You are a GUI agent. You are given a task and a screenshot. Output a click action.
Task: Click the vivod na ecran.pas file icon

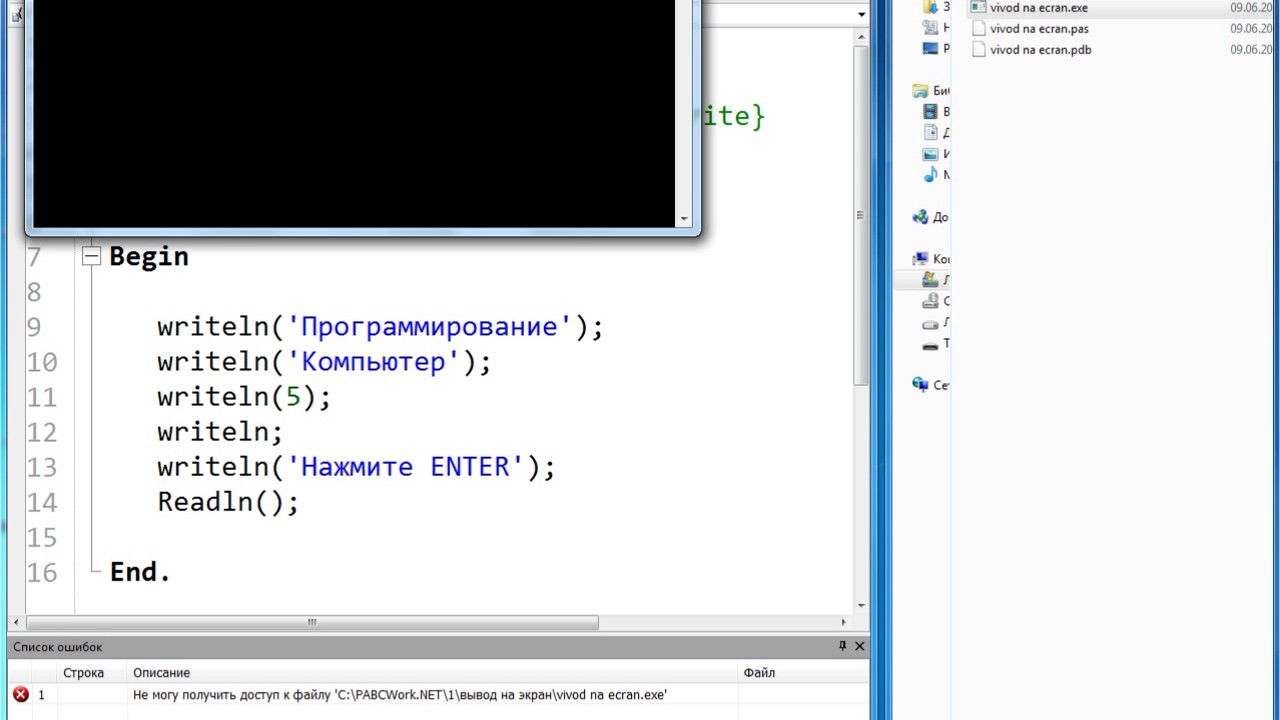click(x=979, y=28)
